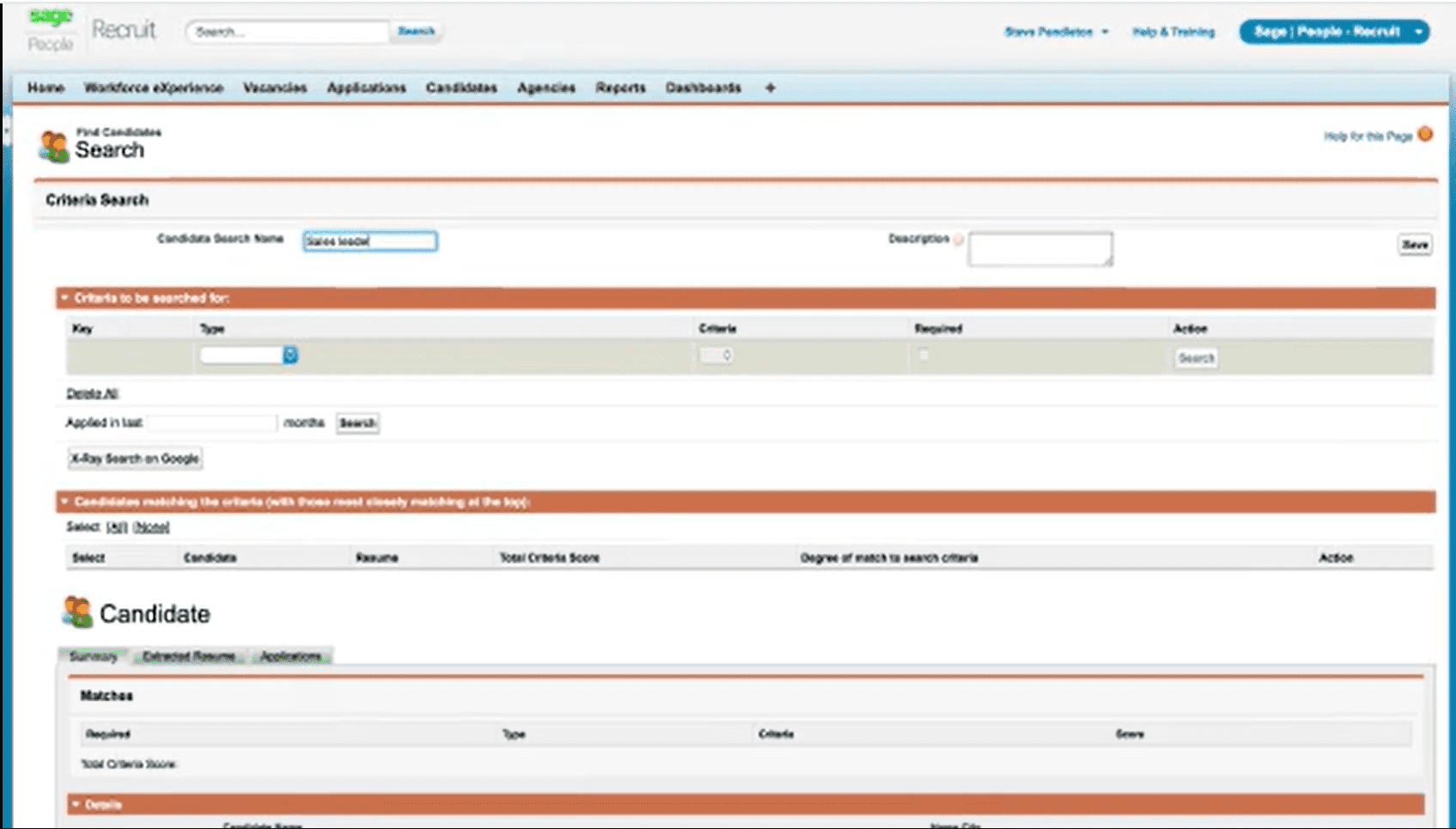Switch to the Extracted Resume tab

point(189,656)
